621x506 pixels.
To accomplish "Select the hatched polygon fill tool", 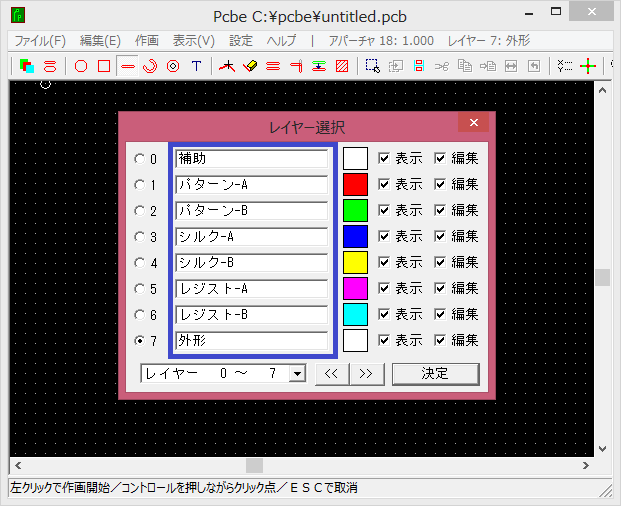I will pos(342,67).
